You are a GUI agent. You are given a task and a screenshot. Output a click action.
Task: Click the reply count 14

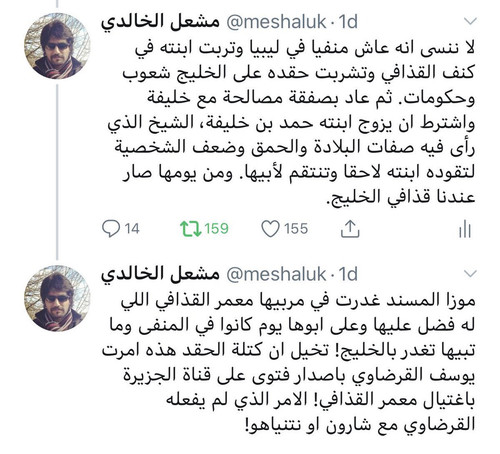point(132,229)
